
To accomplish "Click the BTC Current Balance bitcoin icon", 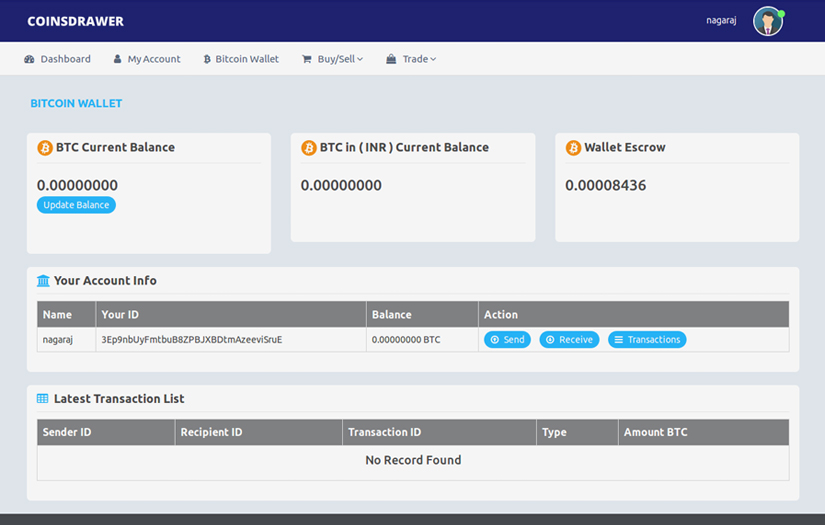I will tap(45, 148).
